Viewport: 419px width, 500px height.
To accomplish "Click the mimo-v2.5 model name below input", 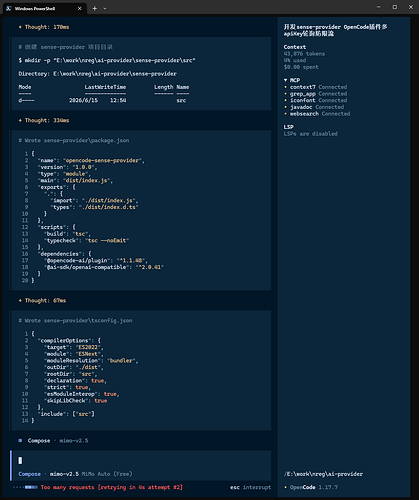I will click(x=64, y=474).
